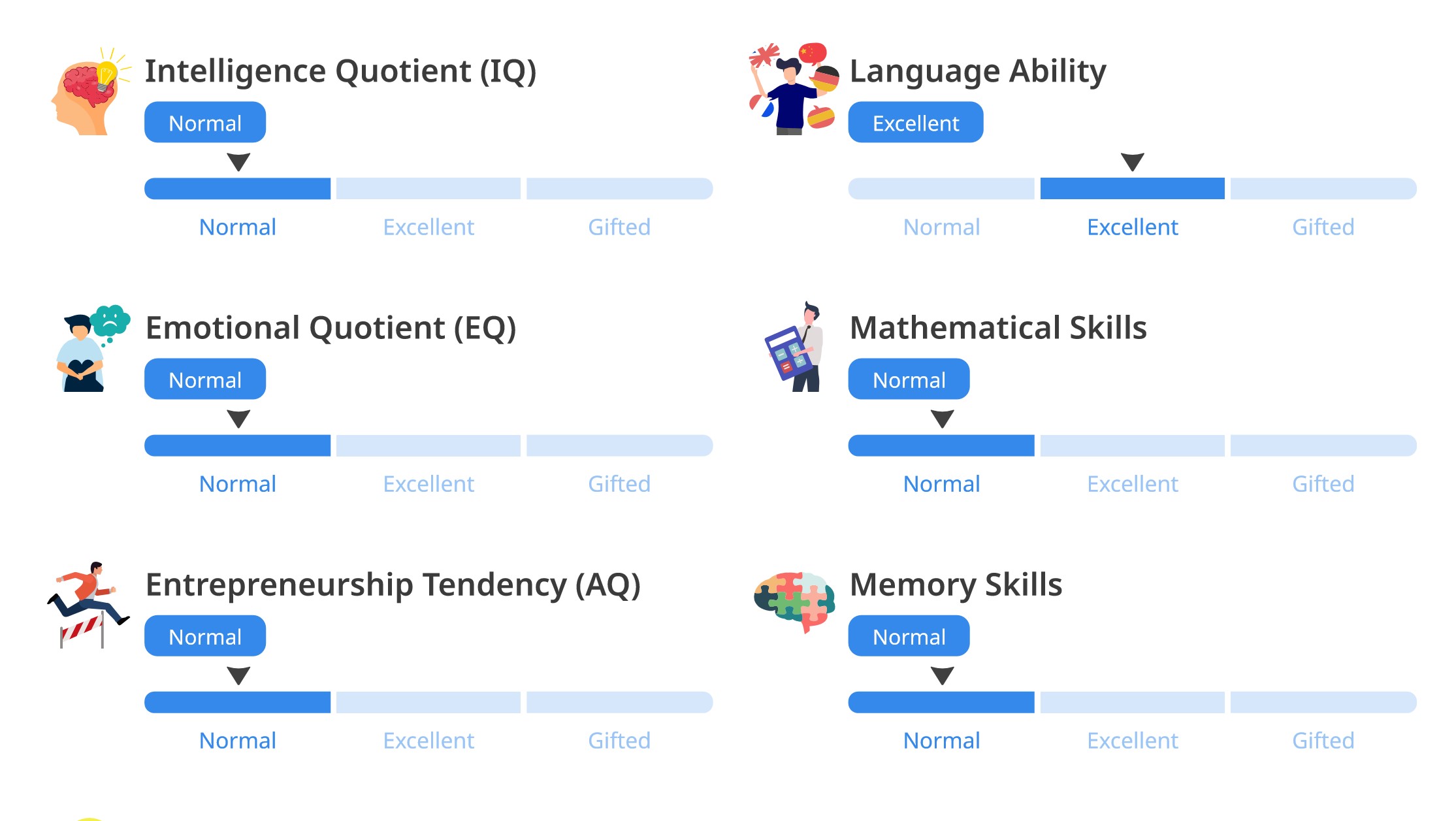The height and width of the screenshot is (821, 1456).
Task: Select the Excellent segment of IQ bar
Action: [429, 189]
